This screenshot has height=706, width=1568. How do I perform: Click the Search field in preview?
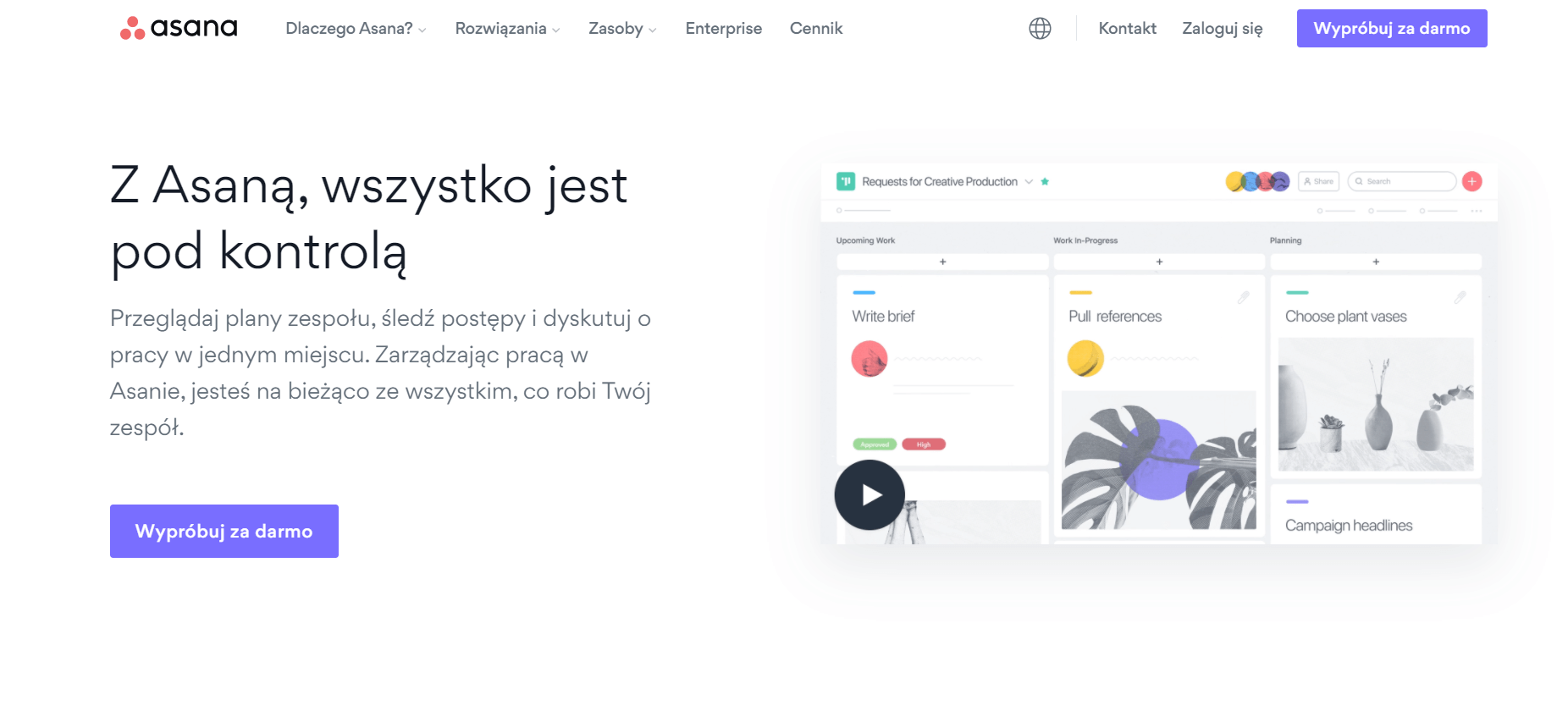1401,181
